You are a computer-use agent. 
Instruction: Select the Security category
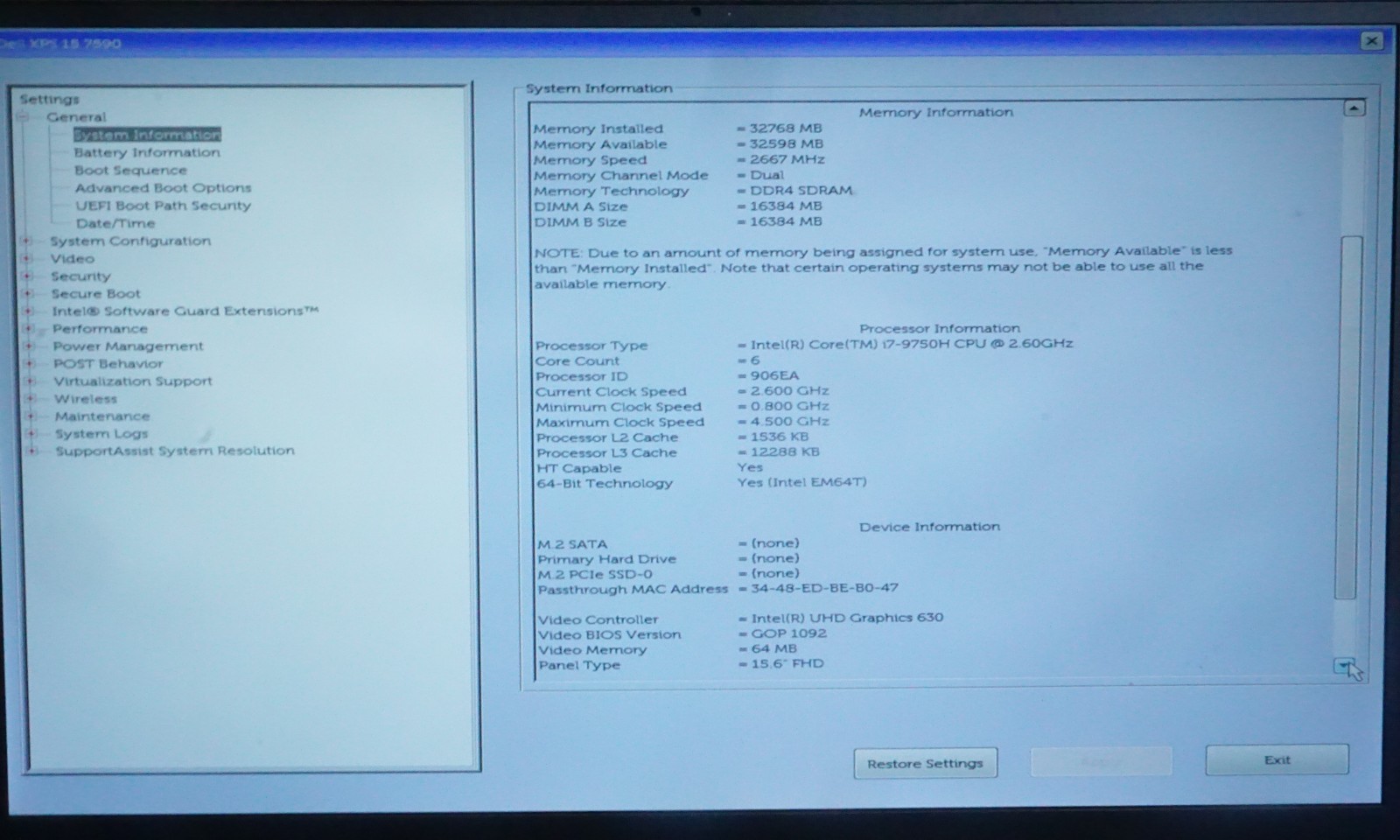[x=80, y=276]
